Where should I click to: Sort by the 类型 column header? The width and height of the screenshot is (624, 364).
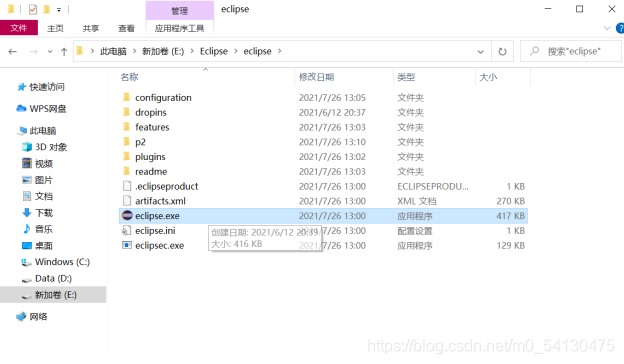tap(406, 77)
